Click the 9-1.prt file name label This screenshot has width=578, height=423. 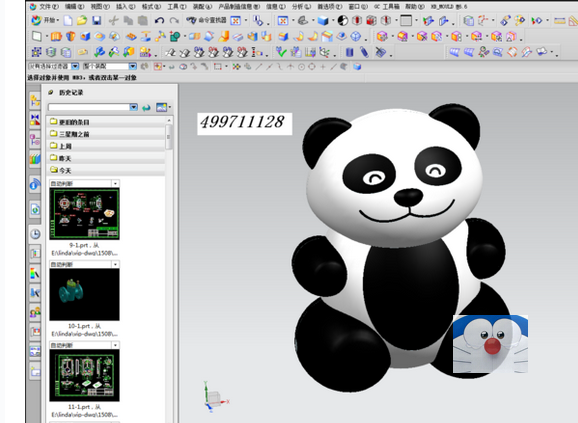84,249
